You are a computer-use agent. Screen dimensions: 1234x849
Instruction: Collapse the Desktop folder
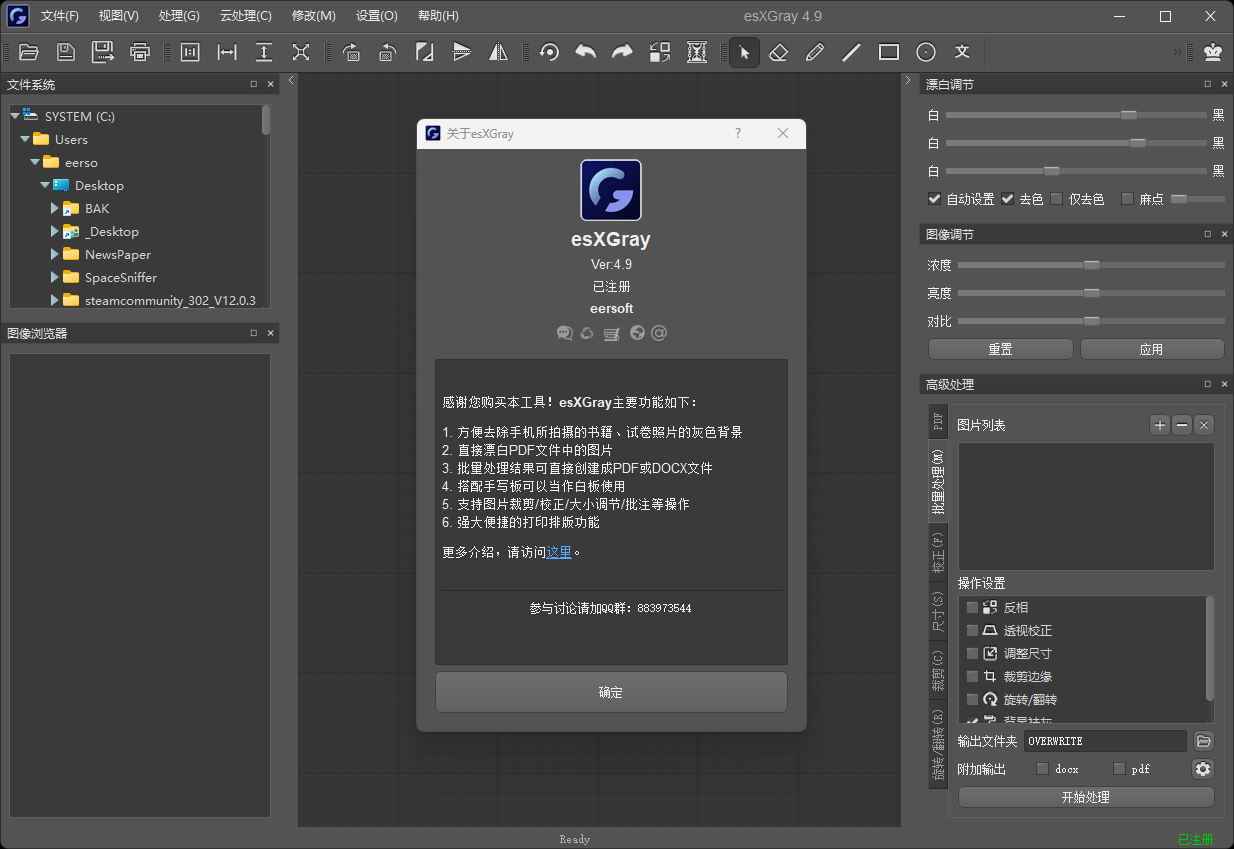click(x=45, y=185)
